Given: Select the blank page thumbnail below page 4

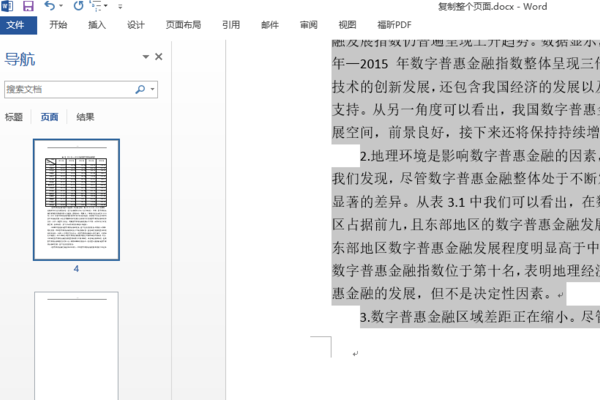Looking at the screenshot, I should (x=76, y=345).
